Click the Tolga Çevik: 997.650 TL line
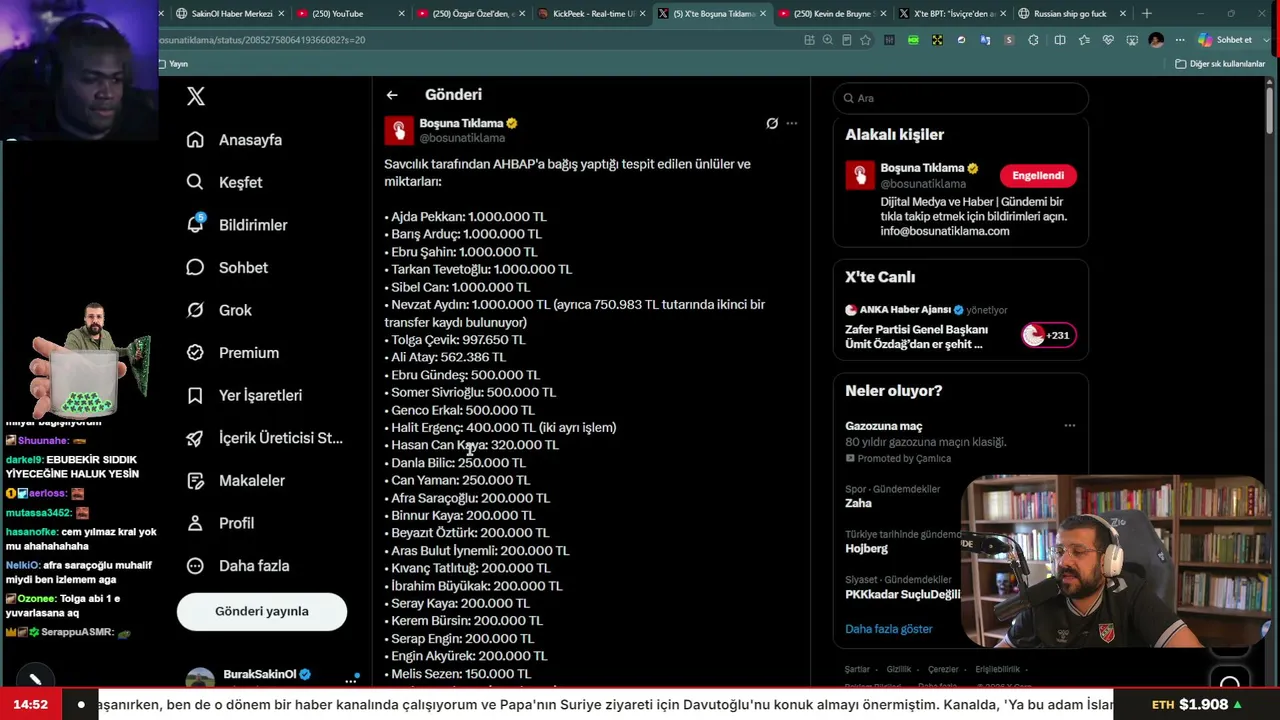This screenshot has width=1280, height=720. (455, 340)
